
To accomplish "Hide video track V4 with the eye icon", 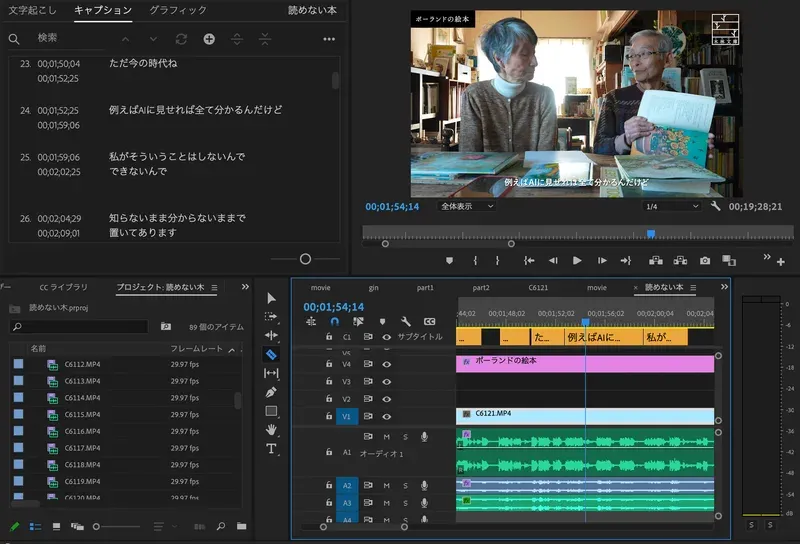I will [387, 364].
